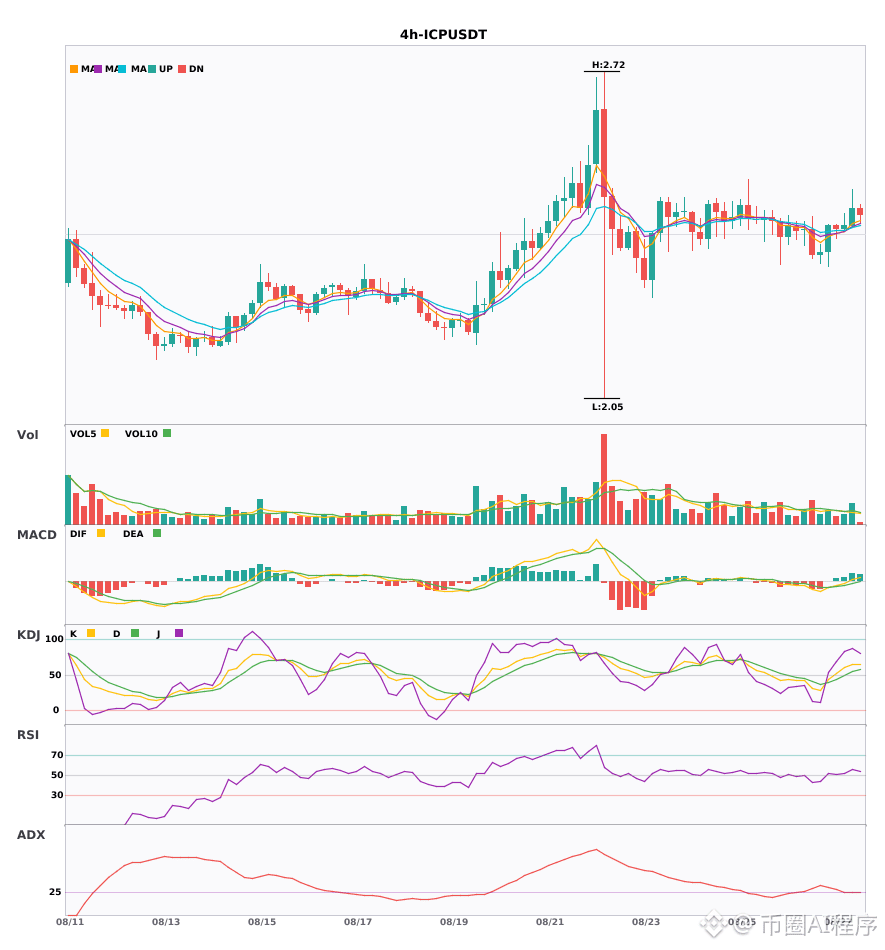
Task: Click the H:2.72 high price label
Action: click(x=608, y=65)
